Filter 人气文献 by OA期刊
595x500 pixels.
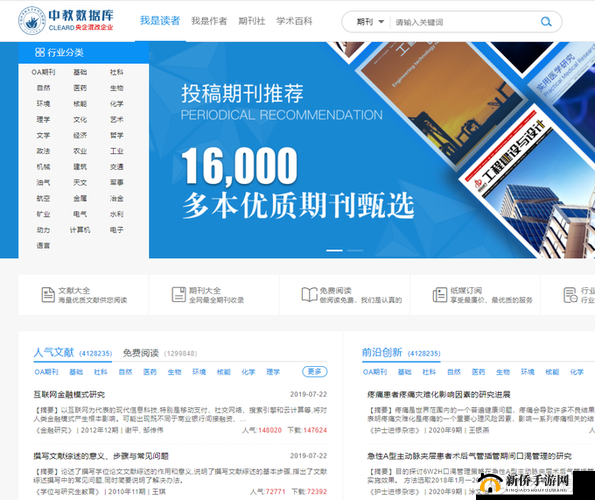[x=46, y=372]
